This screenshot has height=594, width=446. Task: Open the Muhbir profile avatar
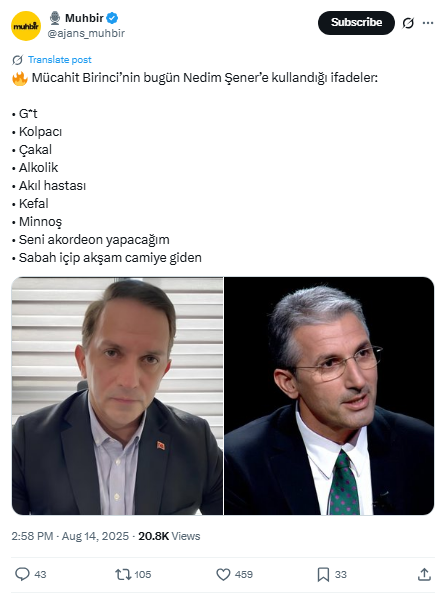[26, 26]
